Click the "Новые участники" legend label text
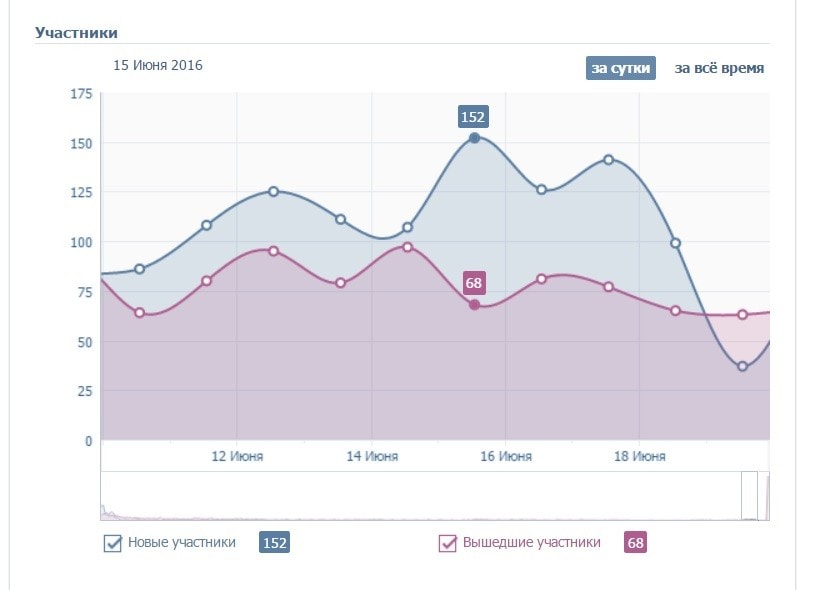Screen dimensions: 829x590 tap(182, 543)
